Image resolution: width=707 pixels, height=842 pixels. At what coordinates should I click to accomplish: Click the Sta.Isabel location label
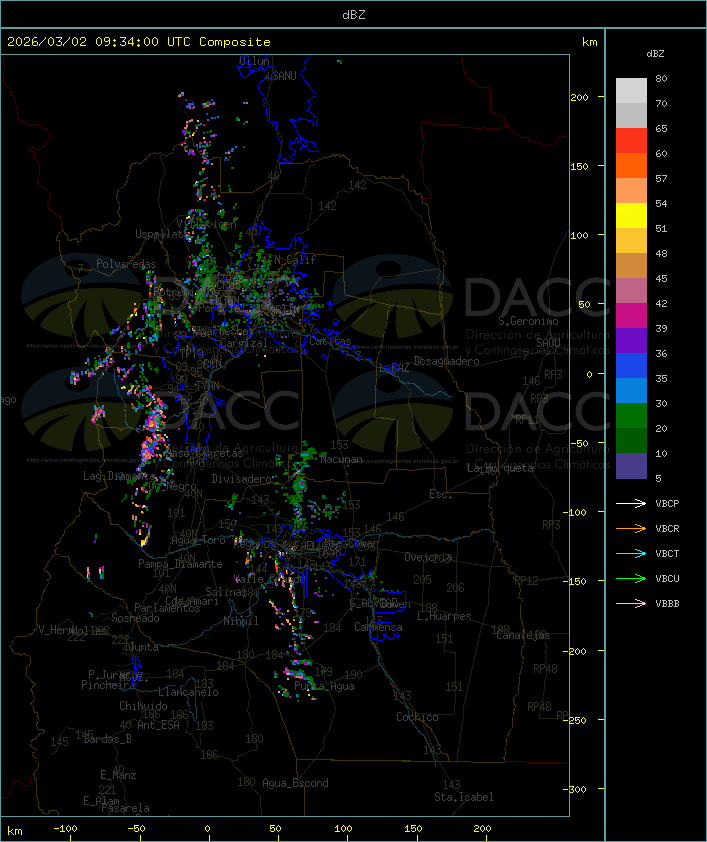tap(463, 797)
